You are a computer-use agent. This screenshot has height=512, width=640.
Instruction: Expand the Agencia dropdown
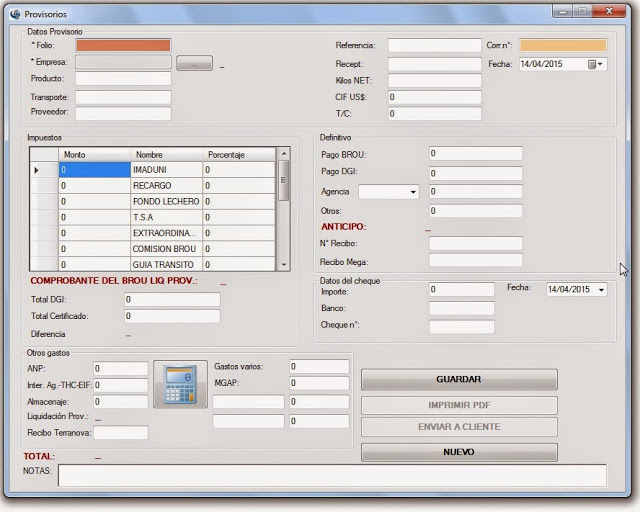click(413, 192)
